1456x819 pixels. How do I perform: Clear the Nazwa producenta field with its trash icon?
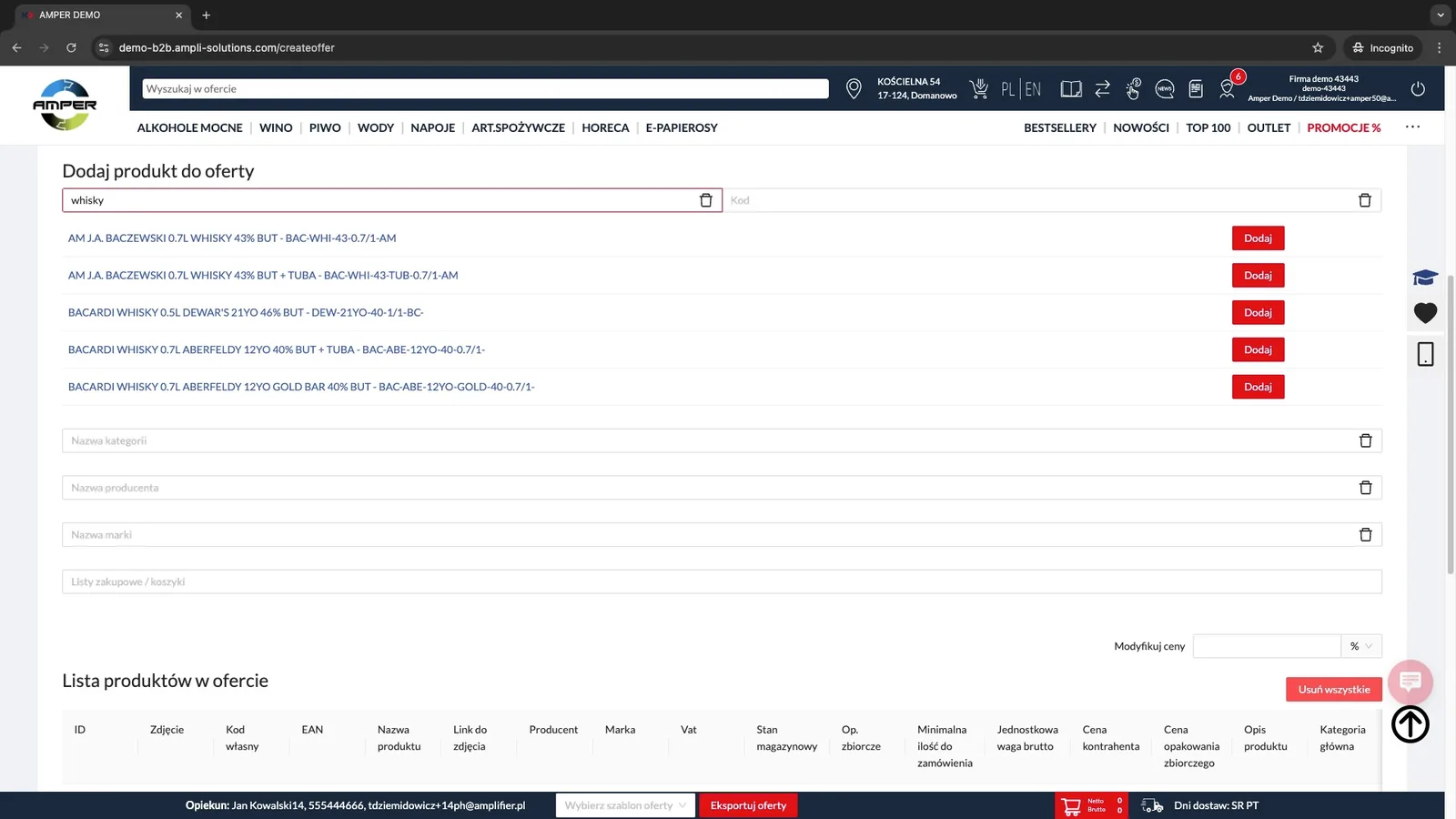[x=1365, y=488]
